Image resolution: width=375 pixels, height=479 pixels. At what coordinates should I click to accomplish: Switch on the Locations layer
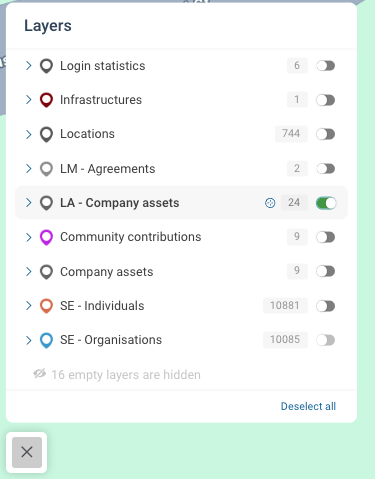pos(326,134)
